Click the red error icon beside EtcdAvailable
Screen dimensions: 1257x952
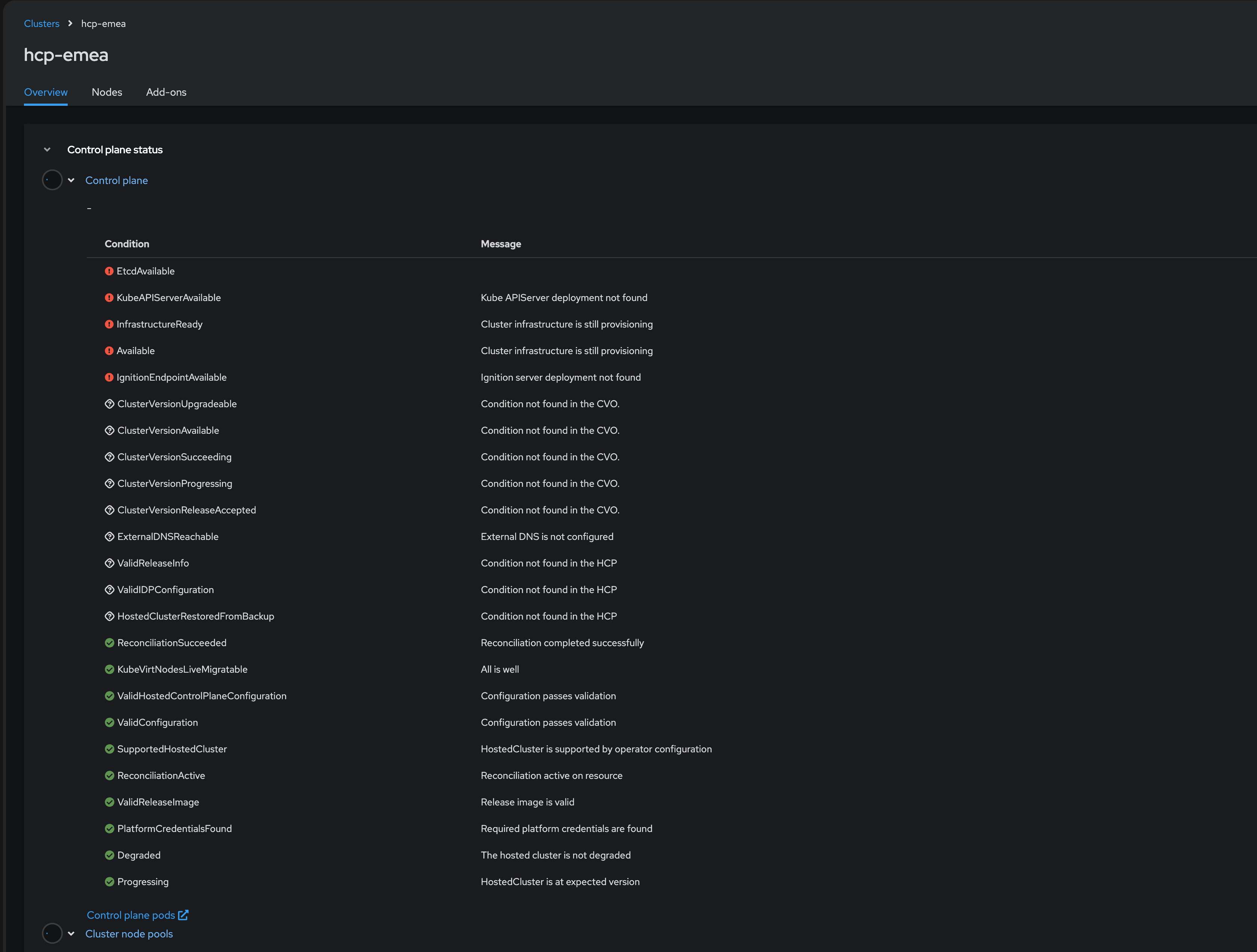[109, 271]
